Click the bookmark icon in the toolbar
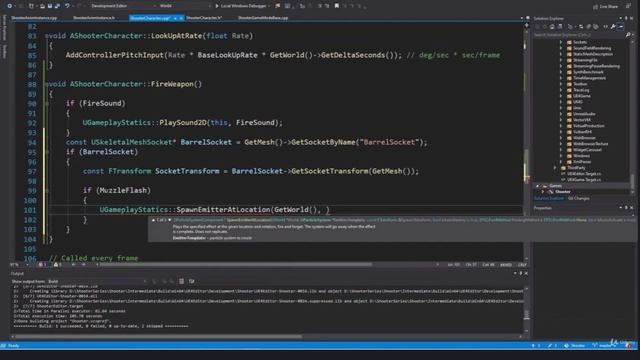This screenshot has height=360, width=640. [336, 6]
